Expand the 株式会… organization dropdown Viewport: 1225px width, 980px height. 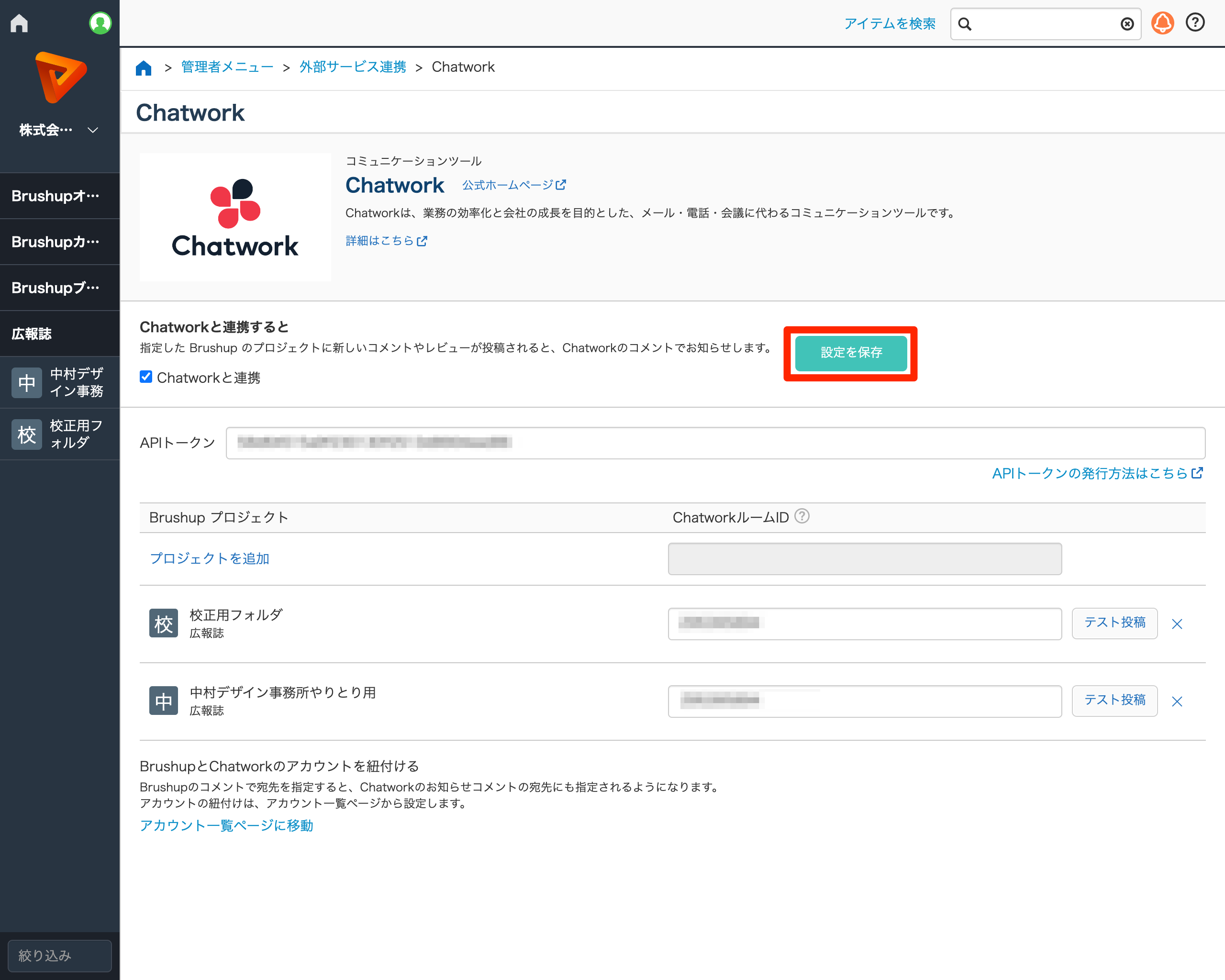pos(59,130)
